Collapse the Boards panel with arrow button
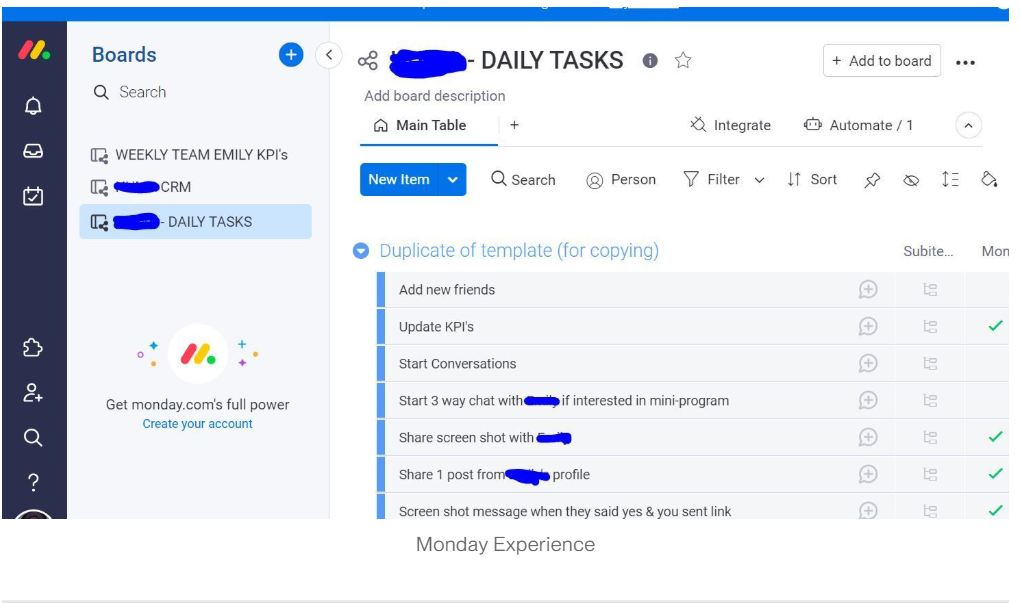 click(x=329, y=55)
